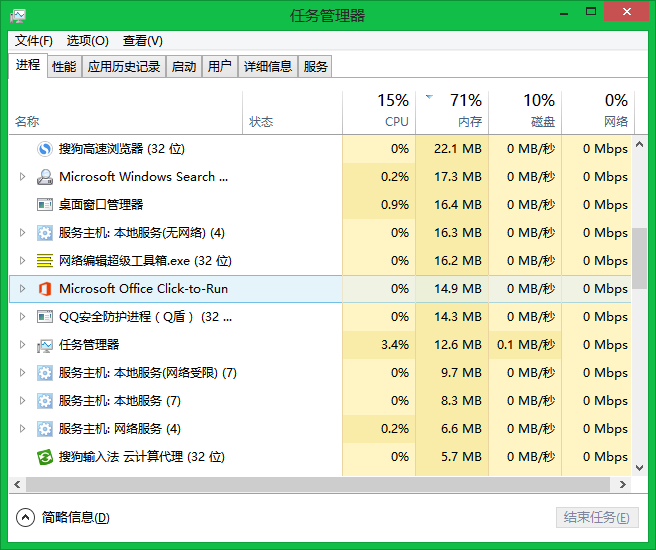656x550 pixels.
Task: Click the vertical scrollbar thumb
Action: click(x=639, y=258)
